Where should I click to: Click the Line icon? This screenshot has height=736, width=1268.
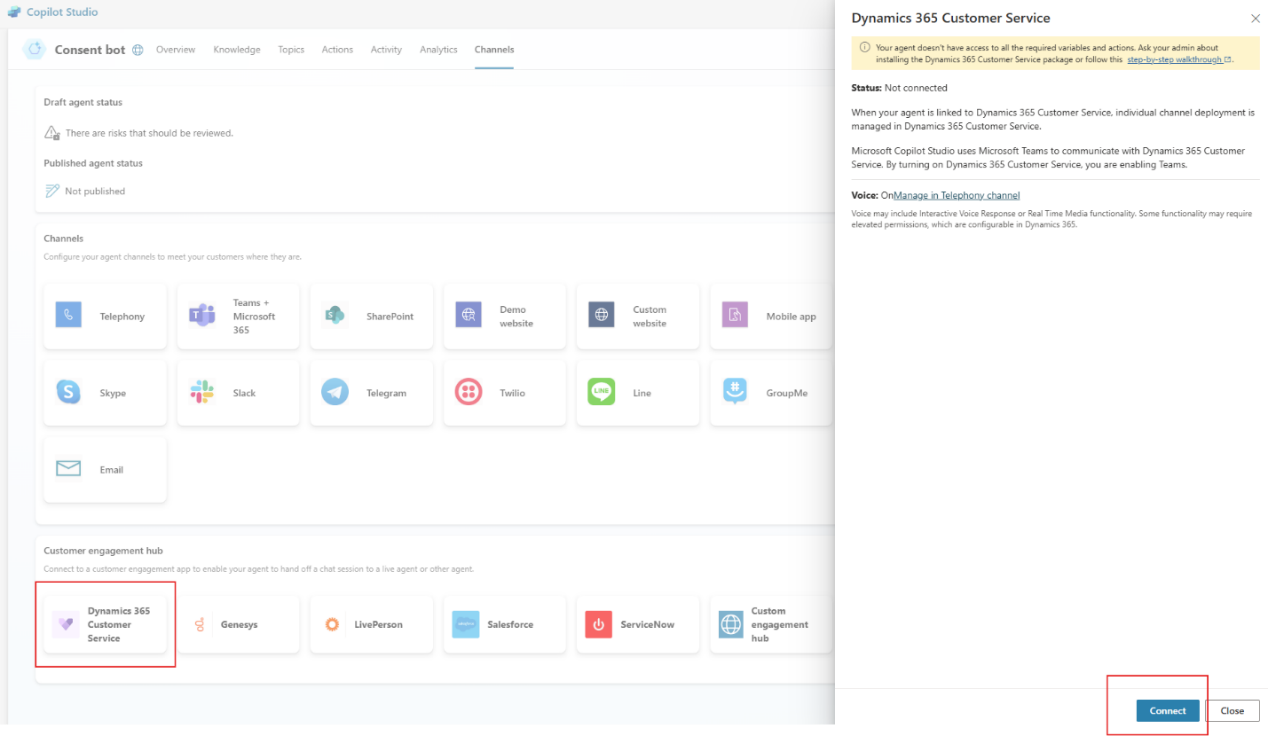(x=601, y=392)
